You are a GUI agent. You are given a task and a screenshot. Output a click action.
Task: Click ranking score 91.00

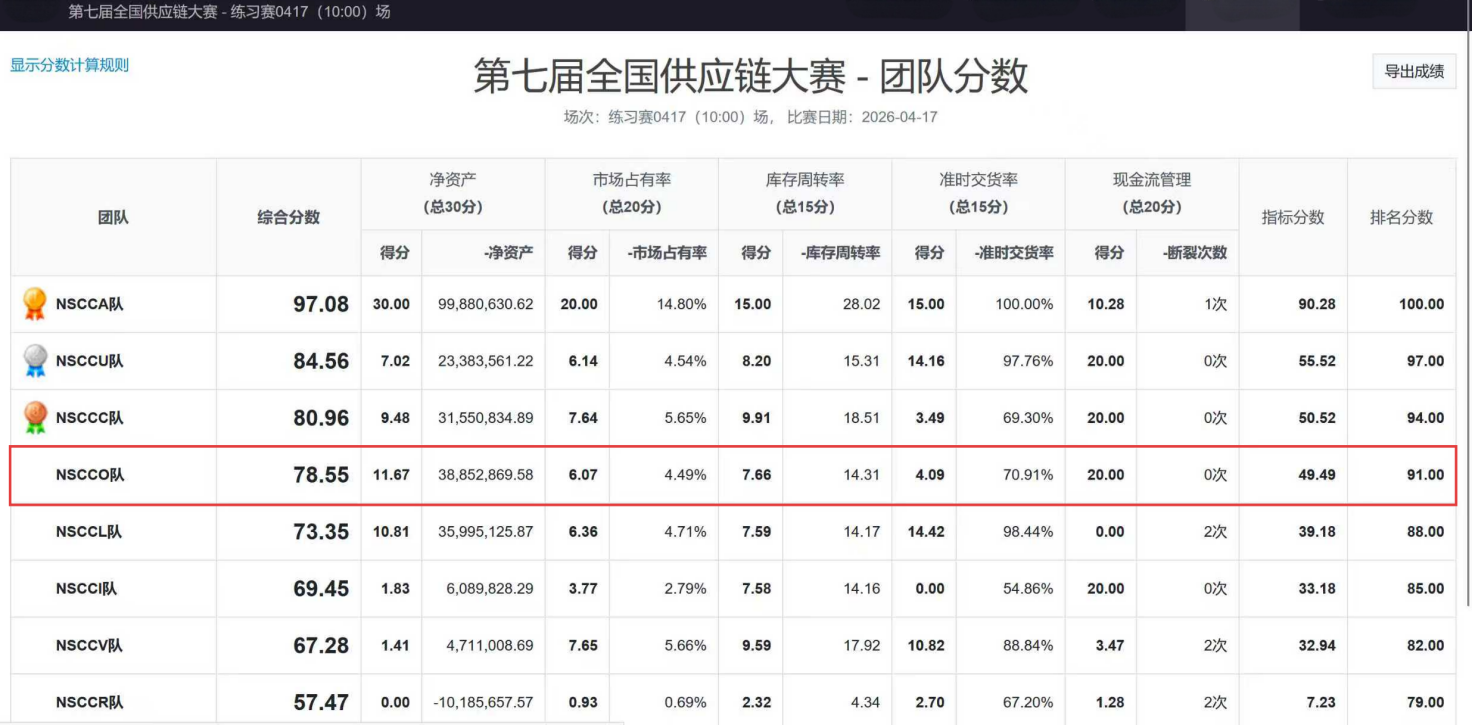[x=1425, y=475]
